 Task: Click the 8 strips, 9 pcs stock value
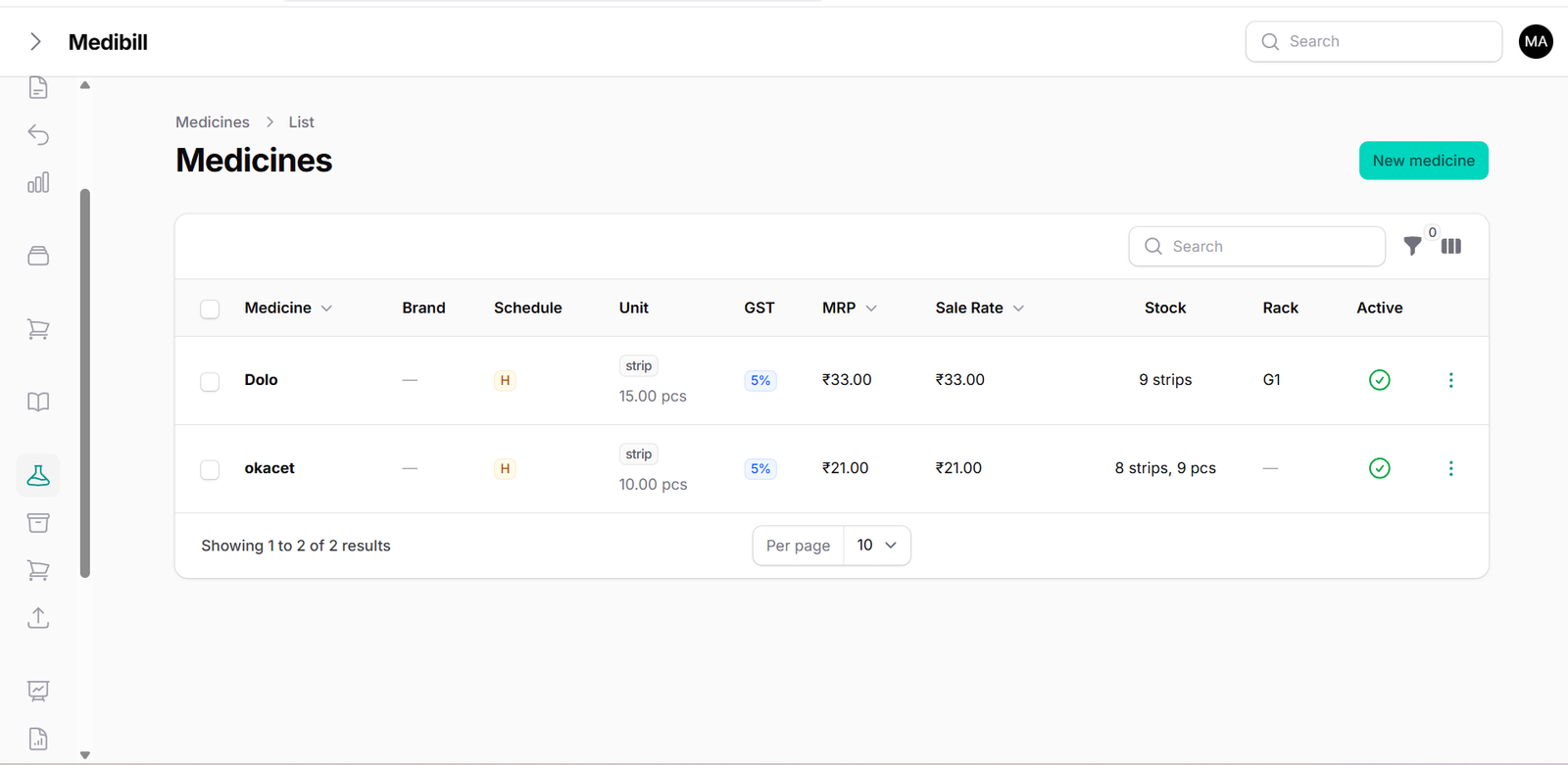point(1165,468)
